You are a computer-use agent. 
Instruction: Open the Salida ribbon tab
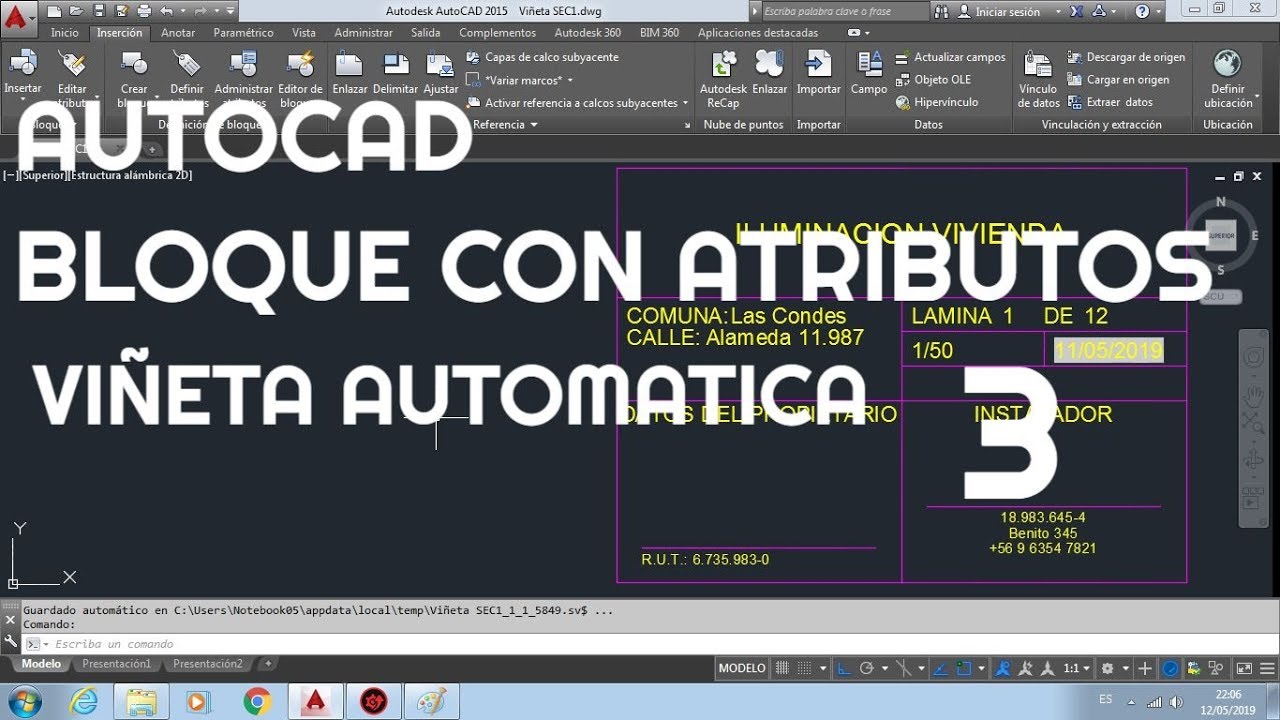click(x=425, y=33)
